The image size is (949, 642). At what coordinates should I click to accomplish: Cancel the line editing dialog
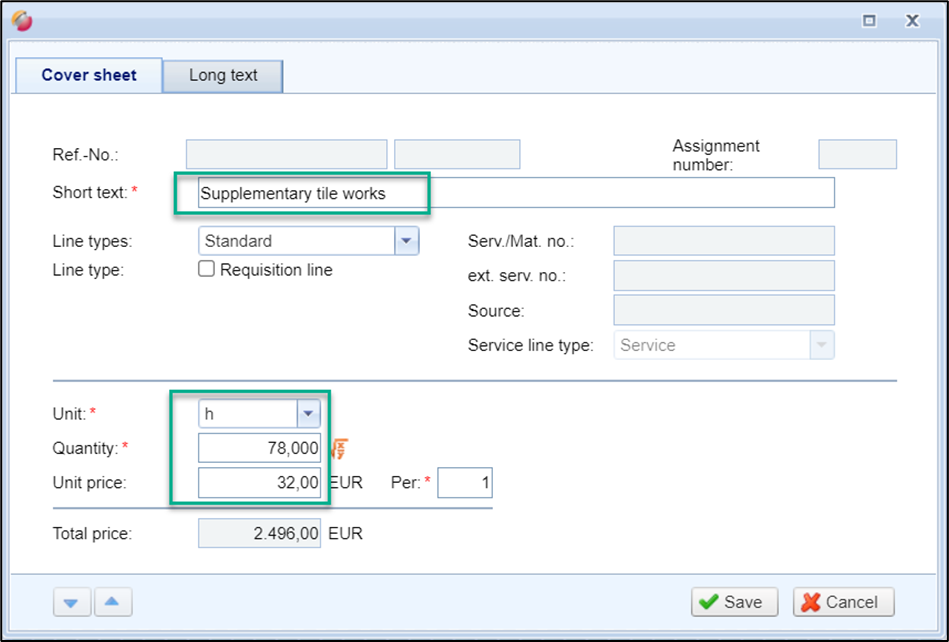pos(843,602)
